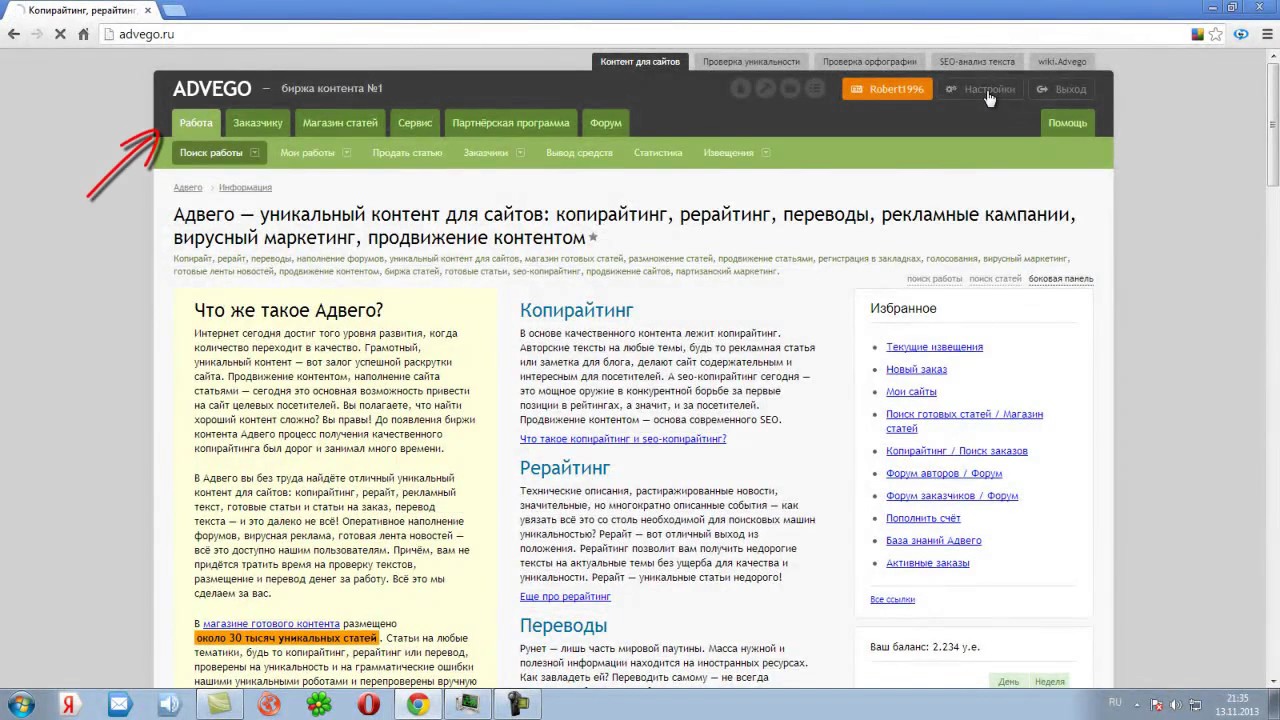Open the Chrome menu hamburger icon
Viewport: 1280px width, 720px height.
[1267, 34]
